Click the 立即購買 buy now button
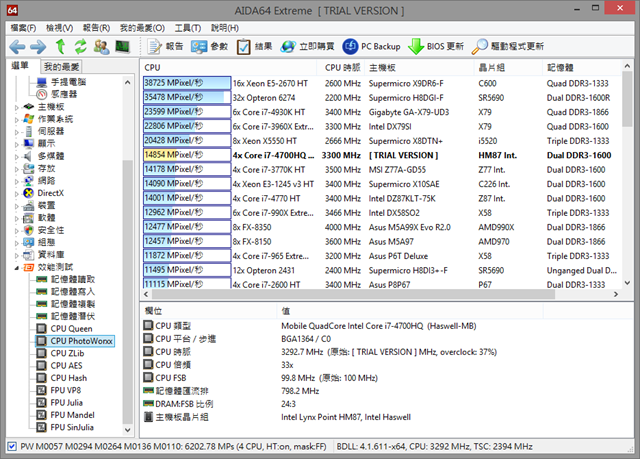 point(307,47)
